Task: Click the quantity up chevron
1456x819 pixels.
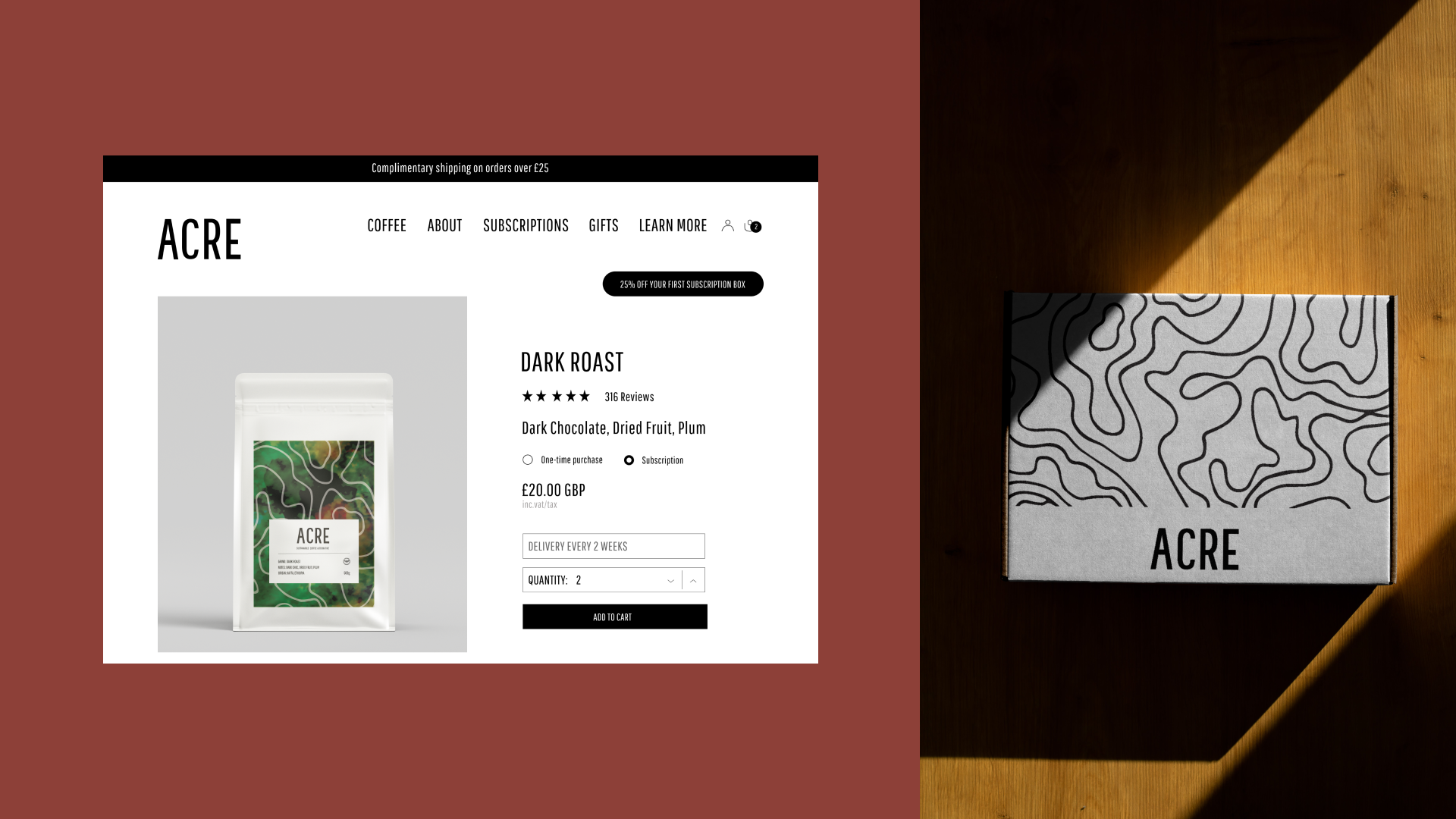Action: point(693,581)
